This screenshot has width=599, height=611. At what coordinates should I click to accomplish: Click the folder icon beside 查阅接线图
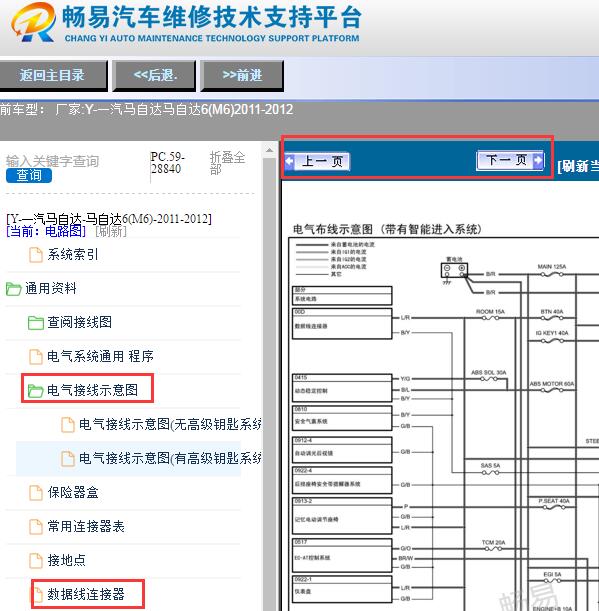(x=35, y=323)
